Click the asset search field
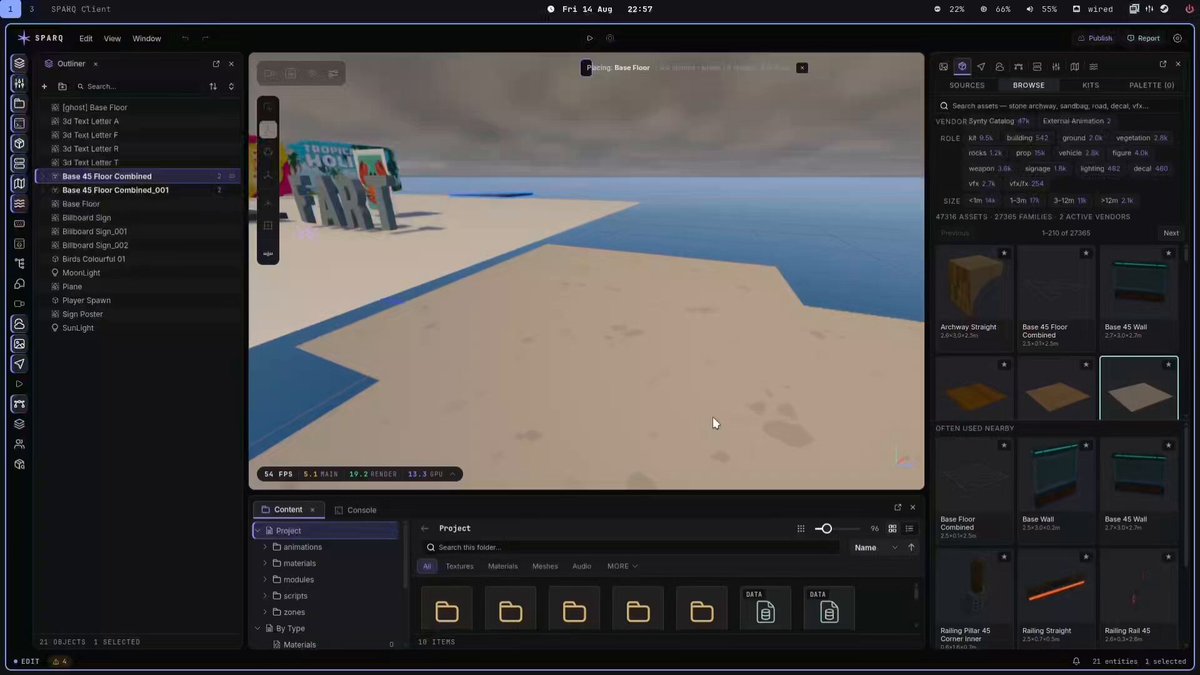1200x675 pixels. [x=1058, y=105]
